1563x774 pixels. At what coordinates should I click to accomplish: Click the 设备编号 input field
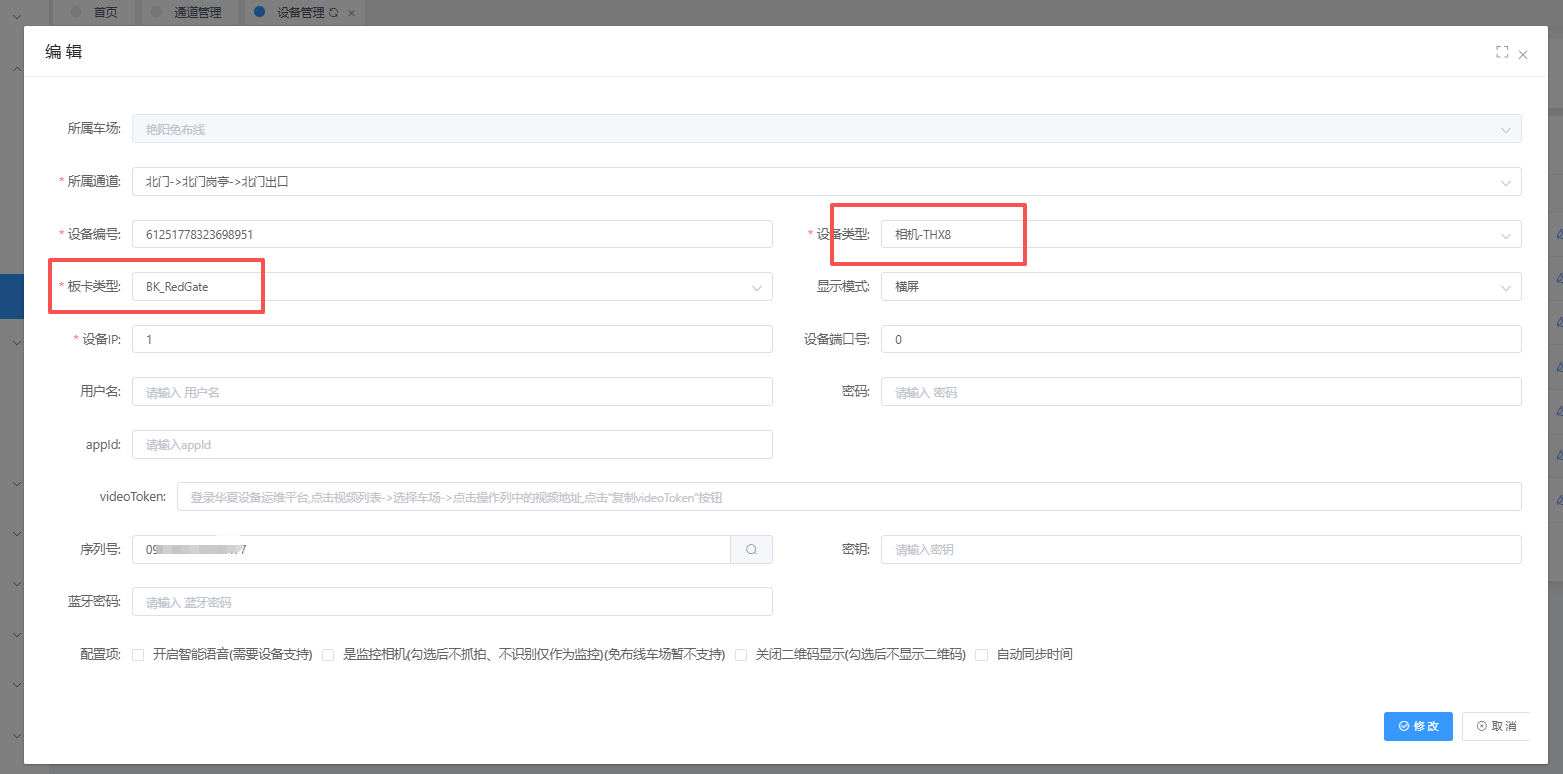point(452,234)
